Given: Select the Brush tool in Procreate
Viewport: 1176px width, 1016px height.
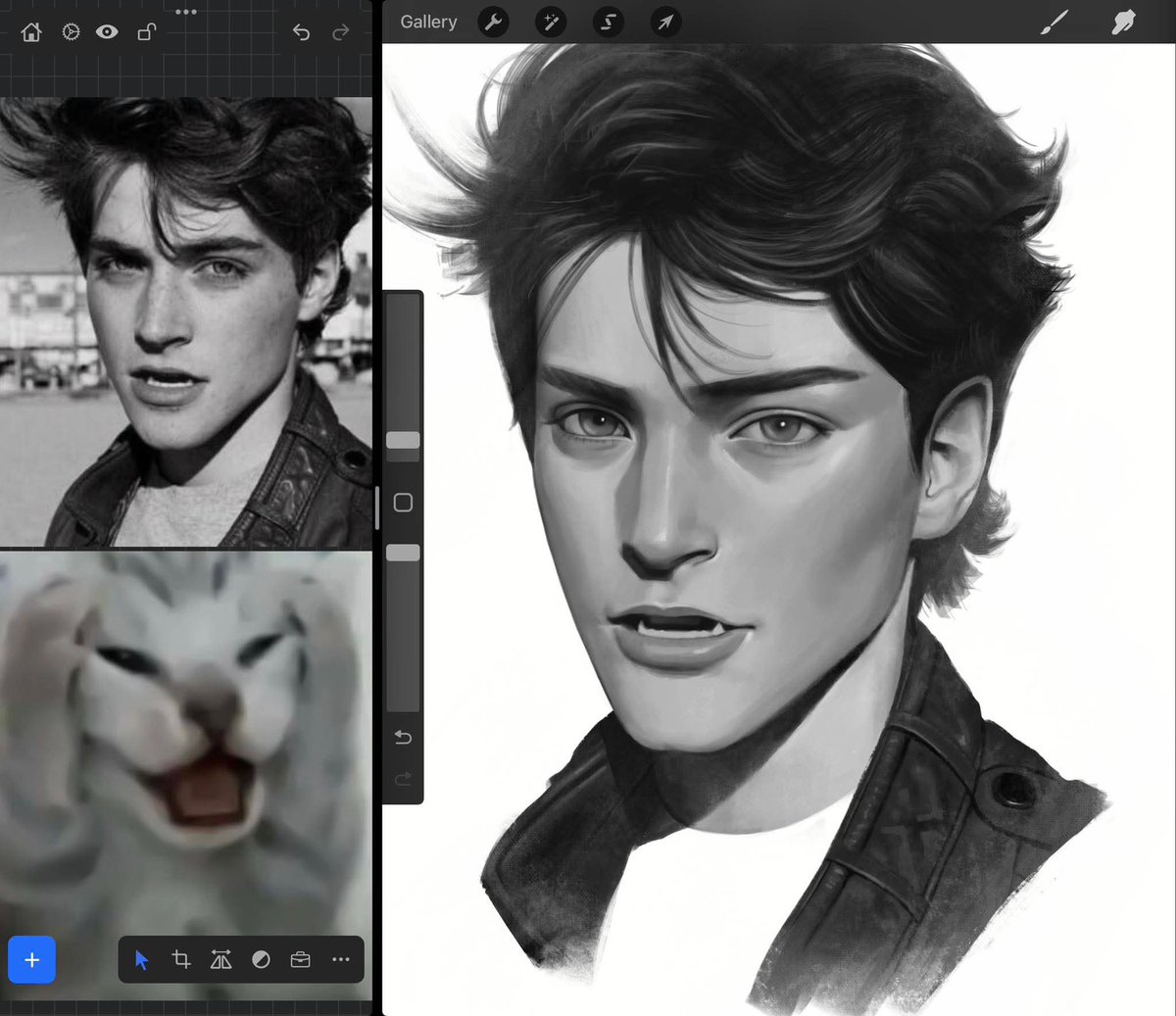Looking at the screenshot, I should [1054, 22].
